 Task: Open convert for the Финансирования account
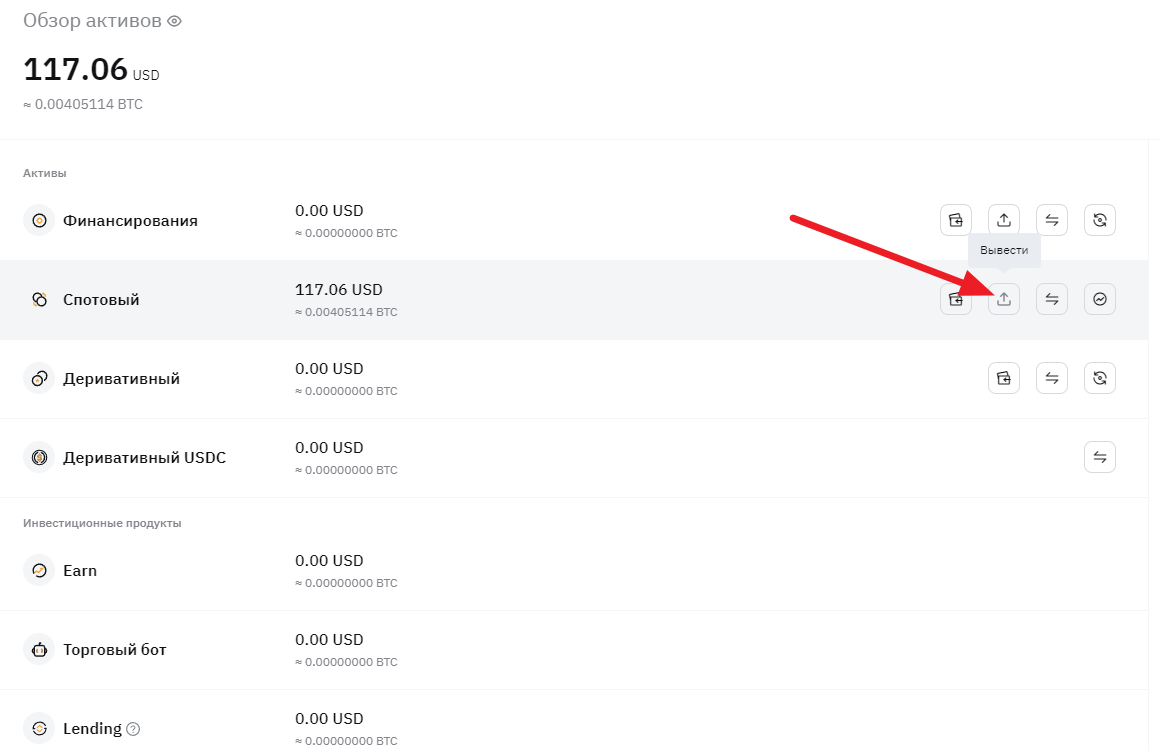[x=1100, y=220]
